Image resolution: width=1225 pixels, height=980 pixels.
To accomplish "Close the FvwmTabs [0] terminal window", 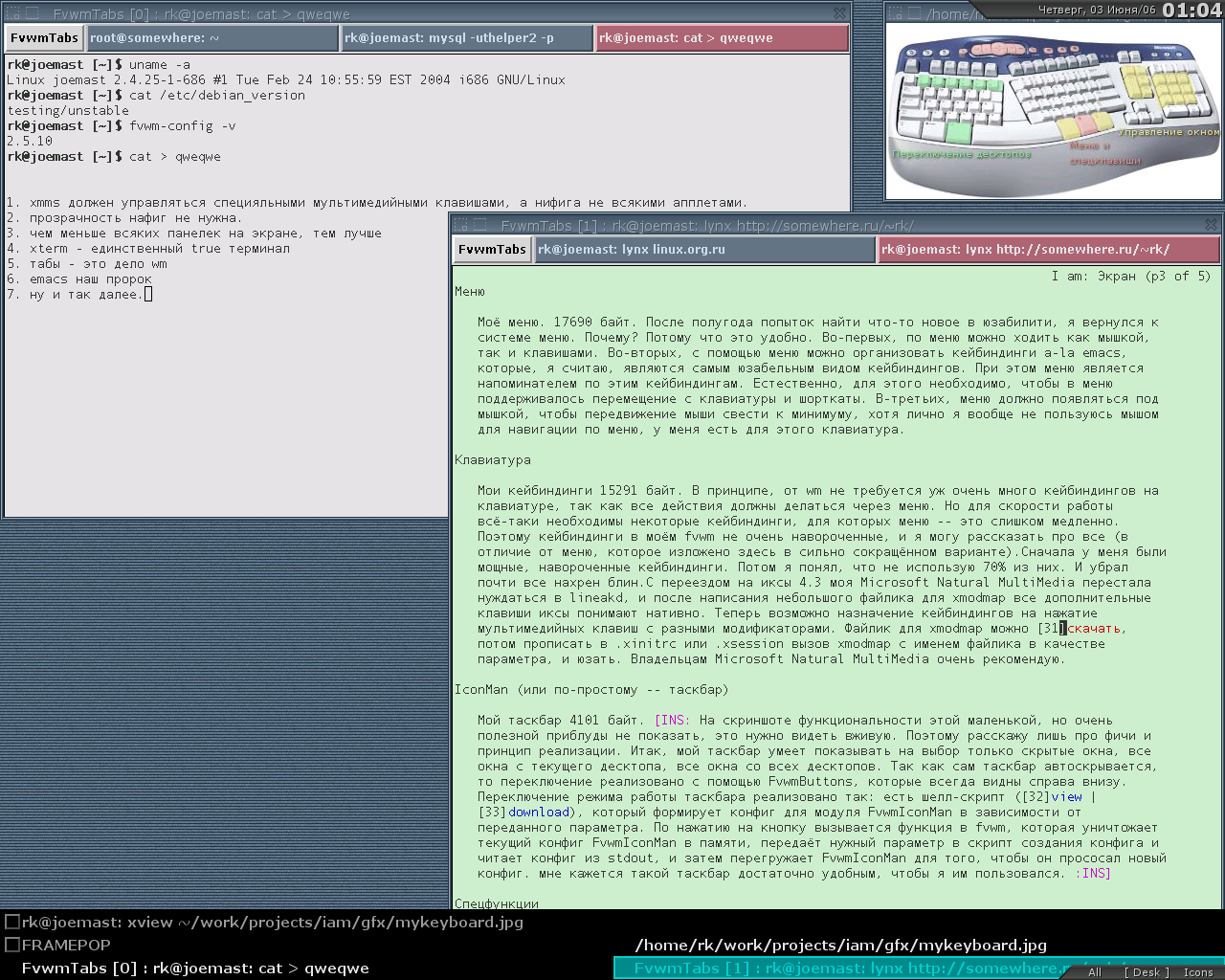I will pos(839,13).
